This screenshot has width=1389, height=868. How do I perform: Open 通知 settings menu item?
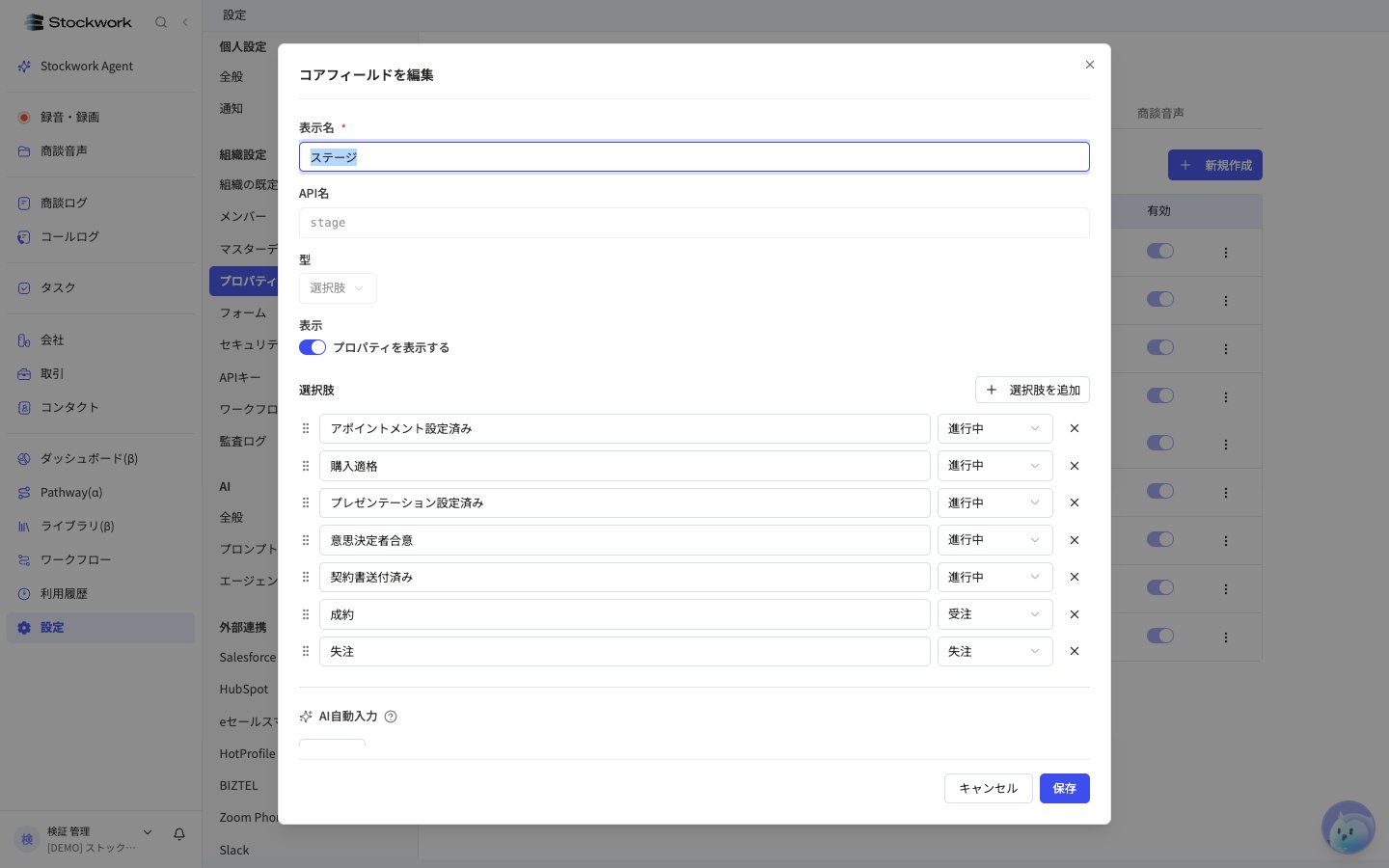click(x=231, y=108)
